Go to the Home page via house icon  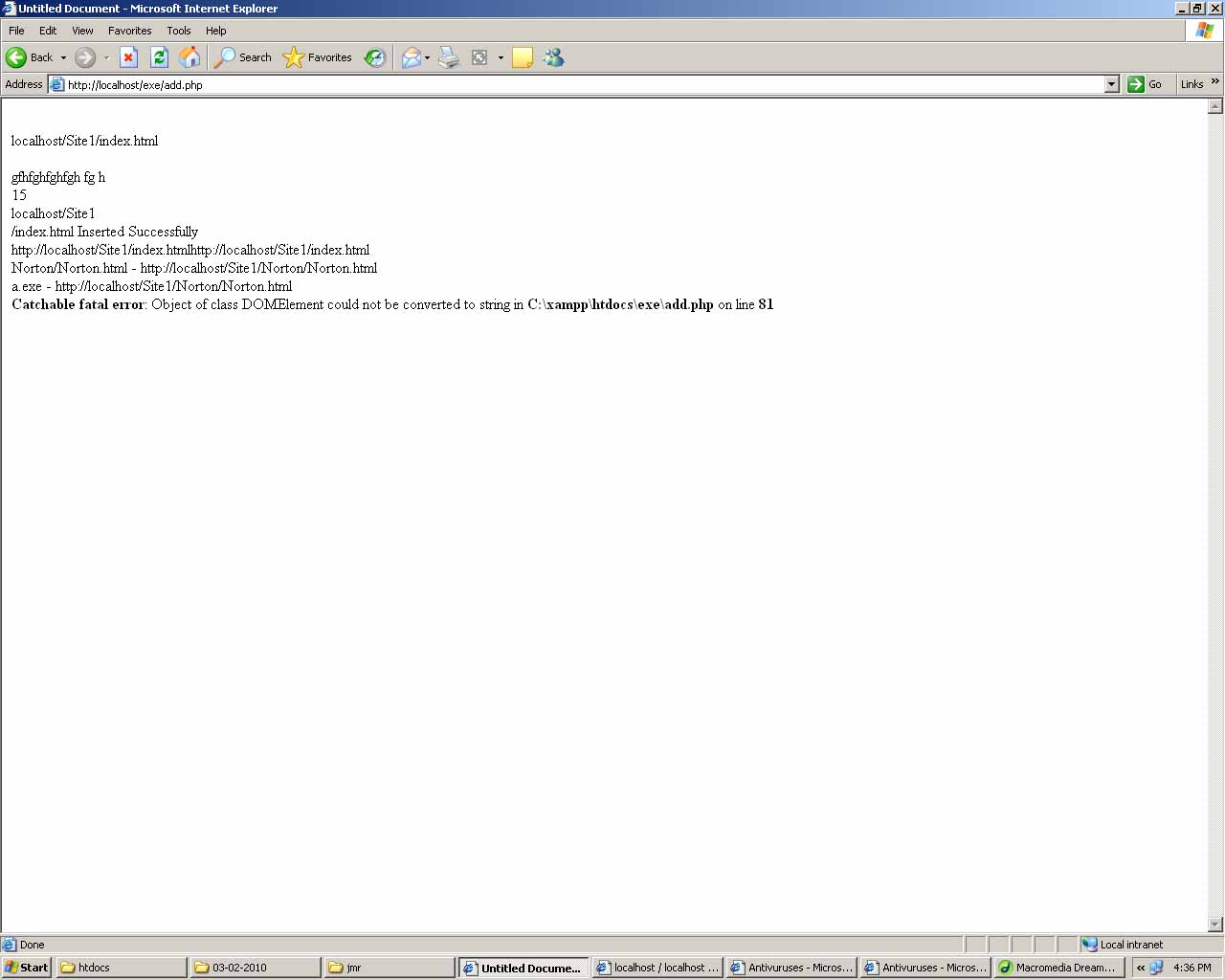click(x=189, y=57)
